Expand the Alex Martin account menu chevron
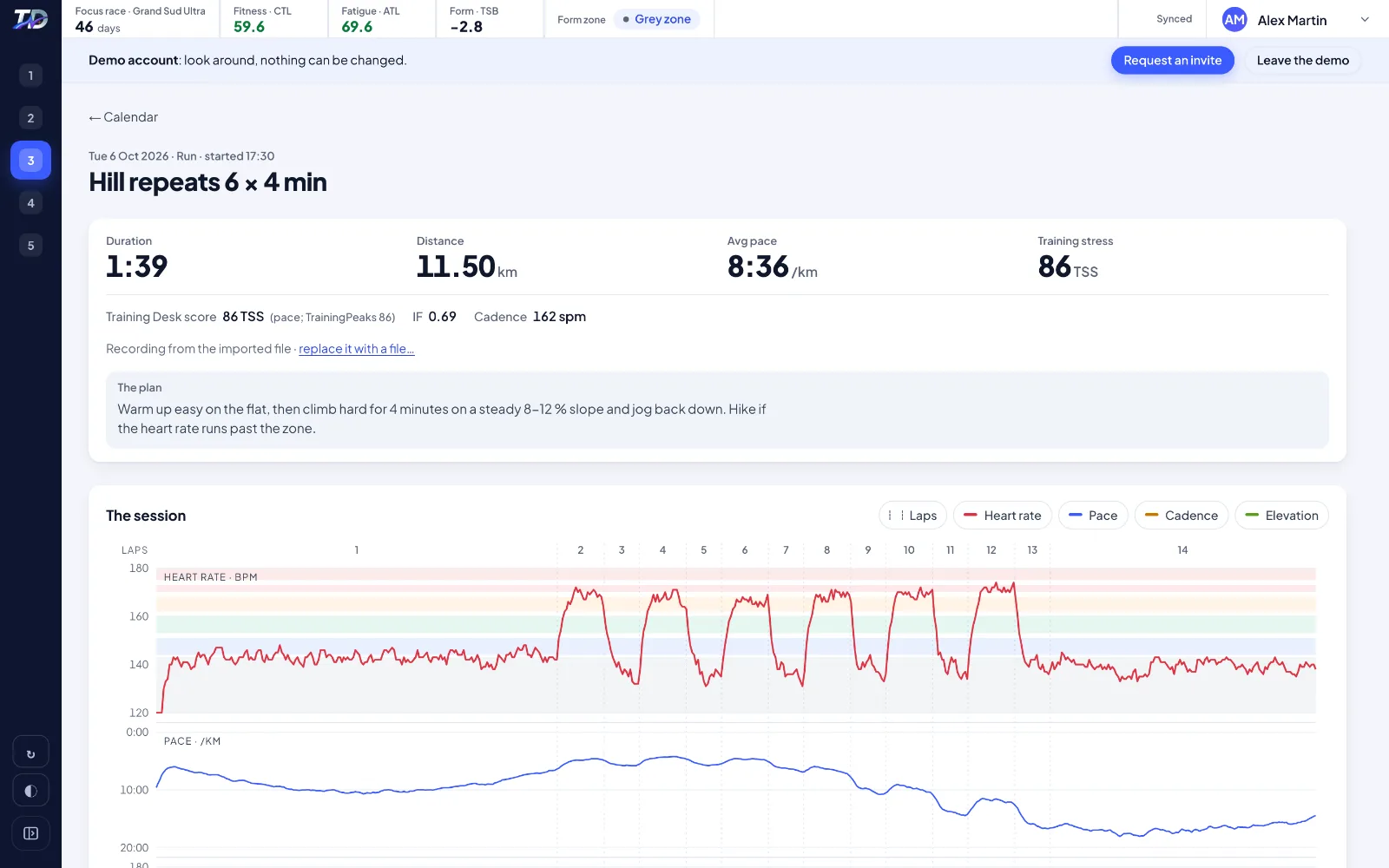The image size is (1389, 868). pos(1365,19)
